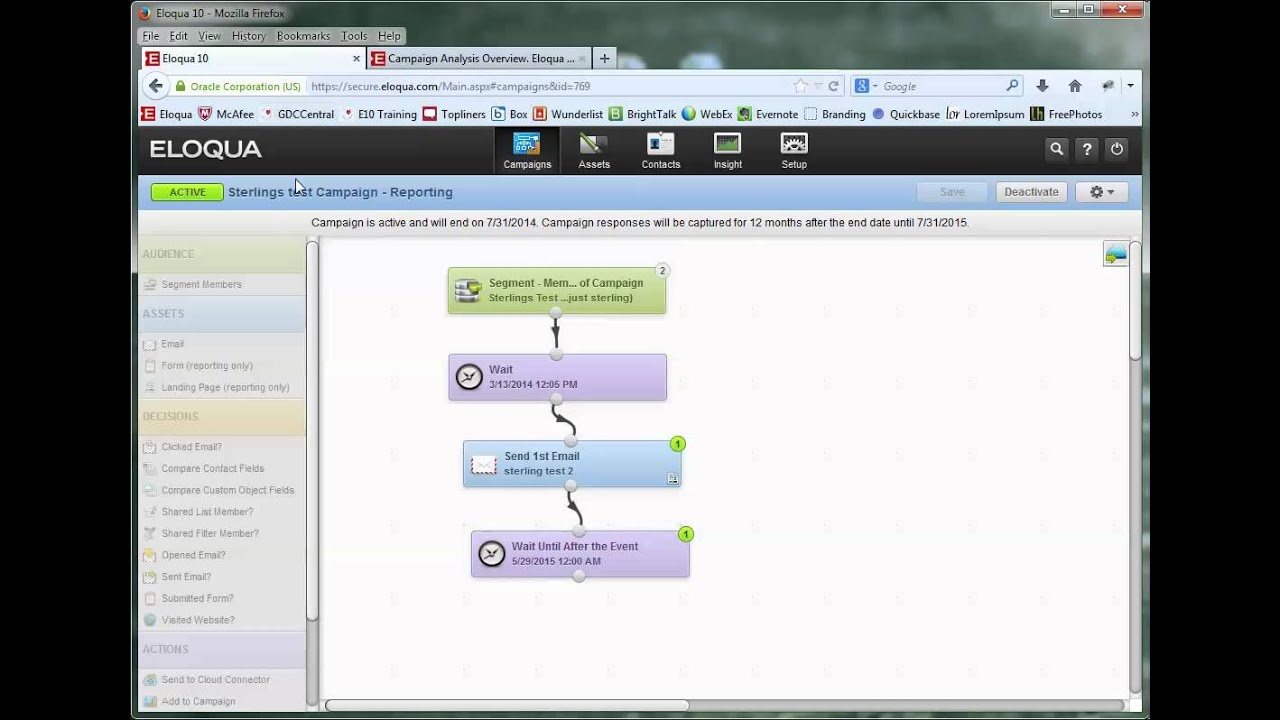The height and width of the screenshot is (720, 1280).
Task: Open the gear settings dropdown in campaign header
Action: 1102,192
